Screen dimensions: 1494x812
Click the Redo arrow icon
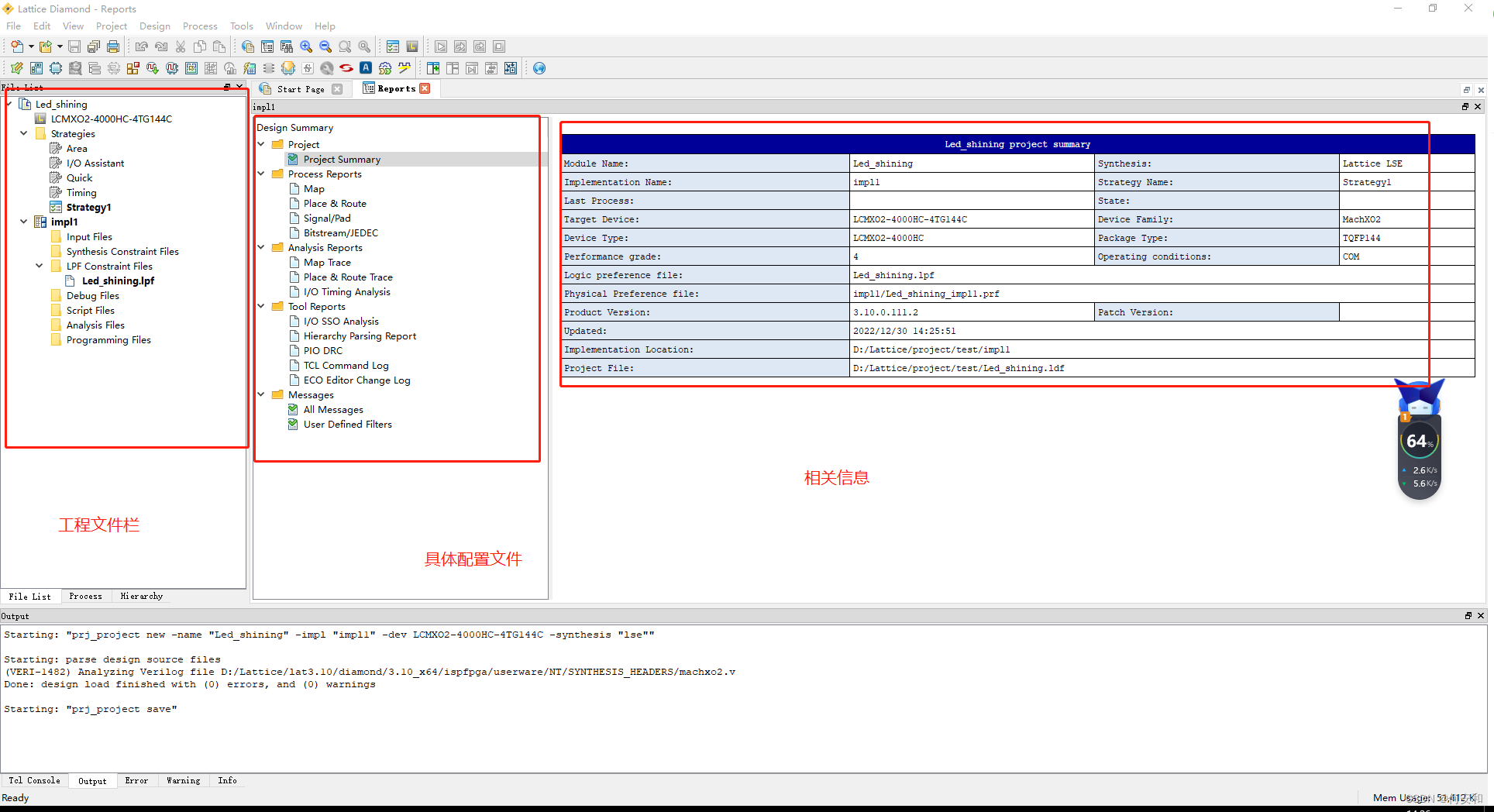coord(161,46)
